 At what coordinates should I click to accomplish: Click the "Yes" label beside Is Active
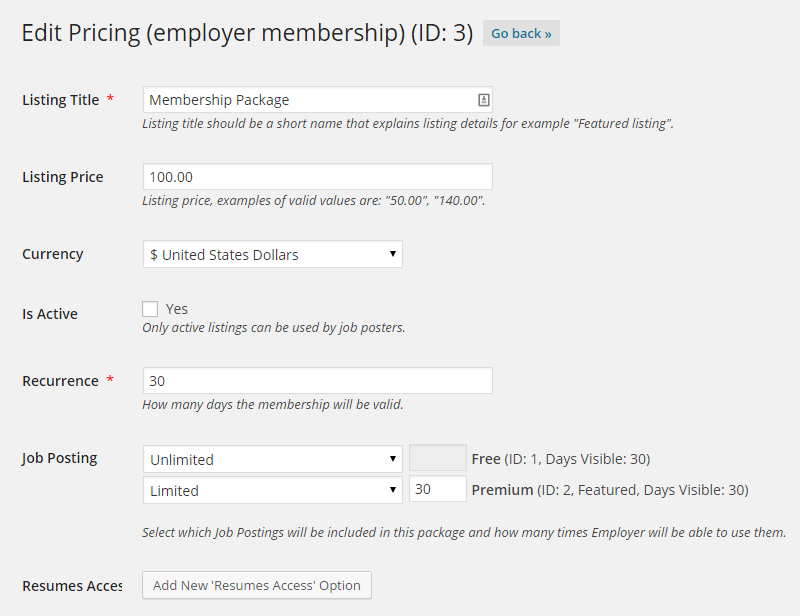(x=170, y=309)
